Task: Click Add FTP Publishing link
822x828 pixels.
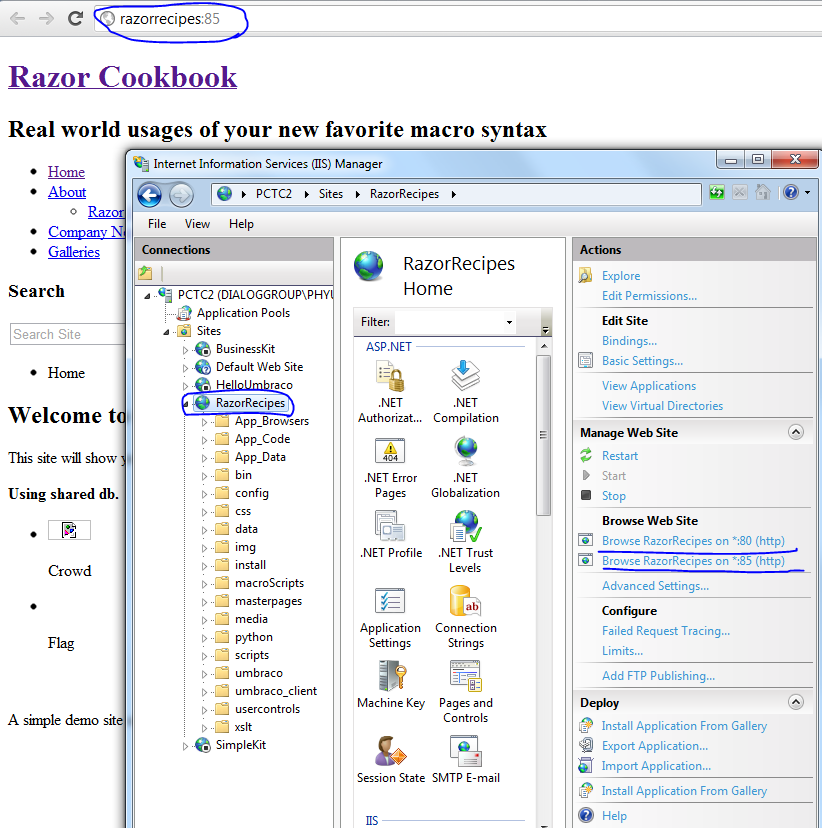Action: point(658,676)
